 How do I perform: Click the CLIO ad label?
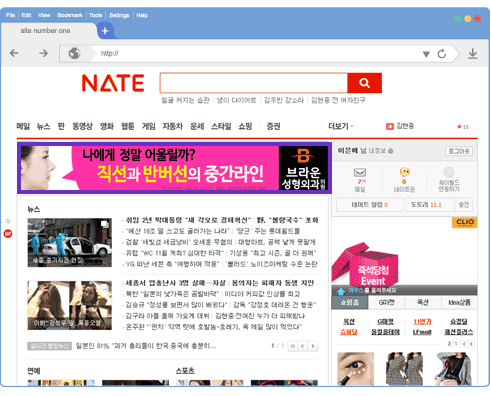pyautogui.click(x=465, y=222)
